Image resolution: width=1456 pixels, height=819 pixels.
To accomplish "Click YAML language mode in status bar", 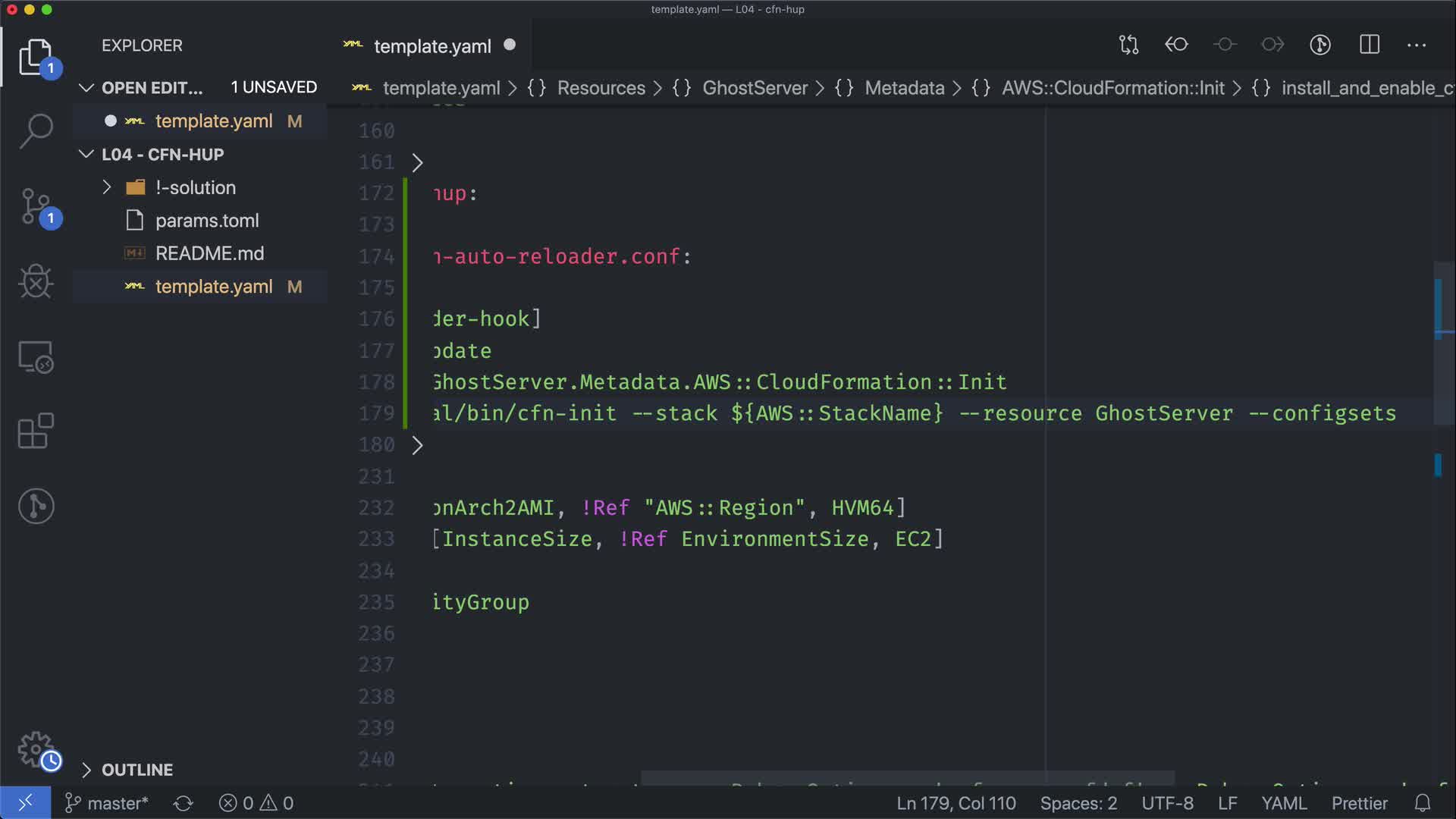I will click(1283, 803).
